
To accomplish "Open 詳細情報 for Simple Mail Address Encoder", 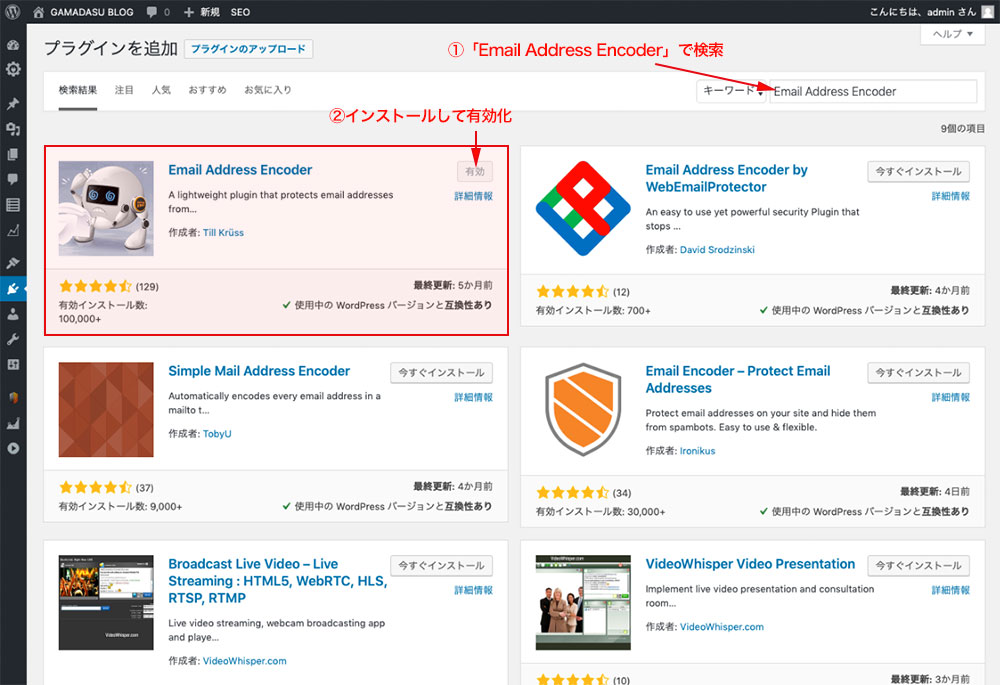I will pos(473,397).
